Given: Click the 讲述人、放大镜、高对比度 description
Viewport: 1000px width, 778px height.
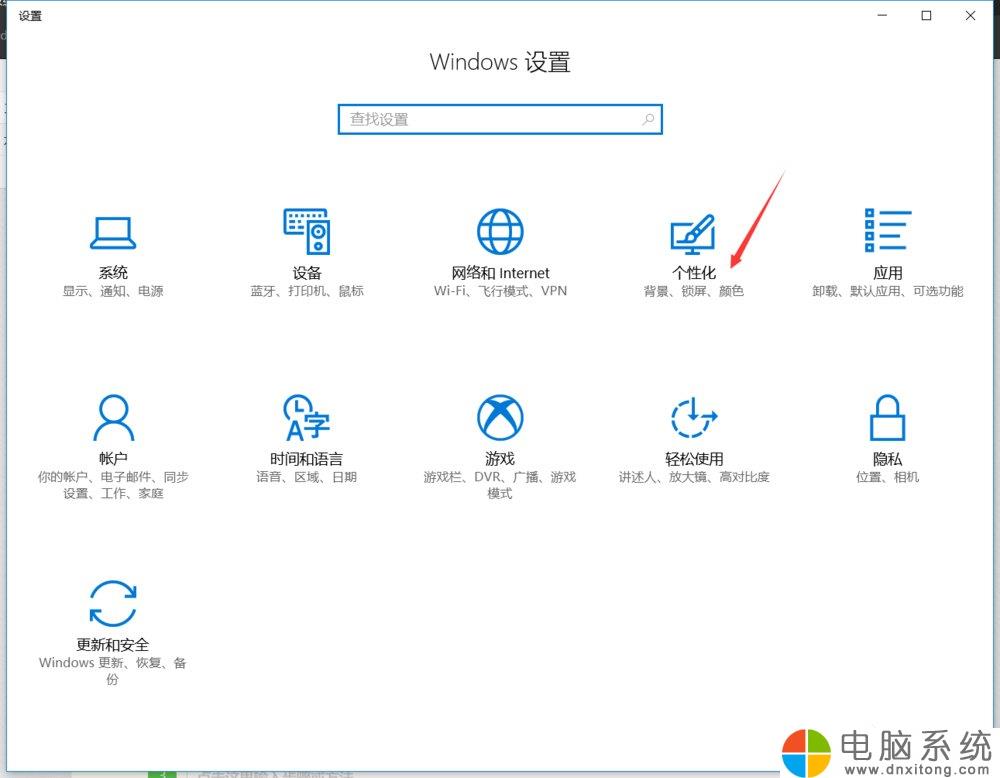Looking at the screenshot, I should (694, 477).
